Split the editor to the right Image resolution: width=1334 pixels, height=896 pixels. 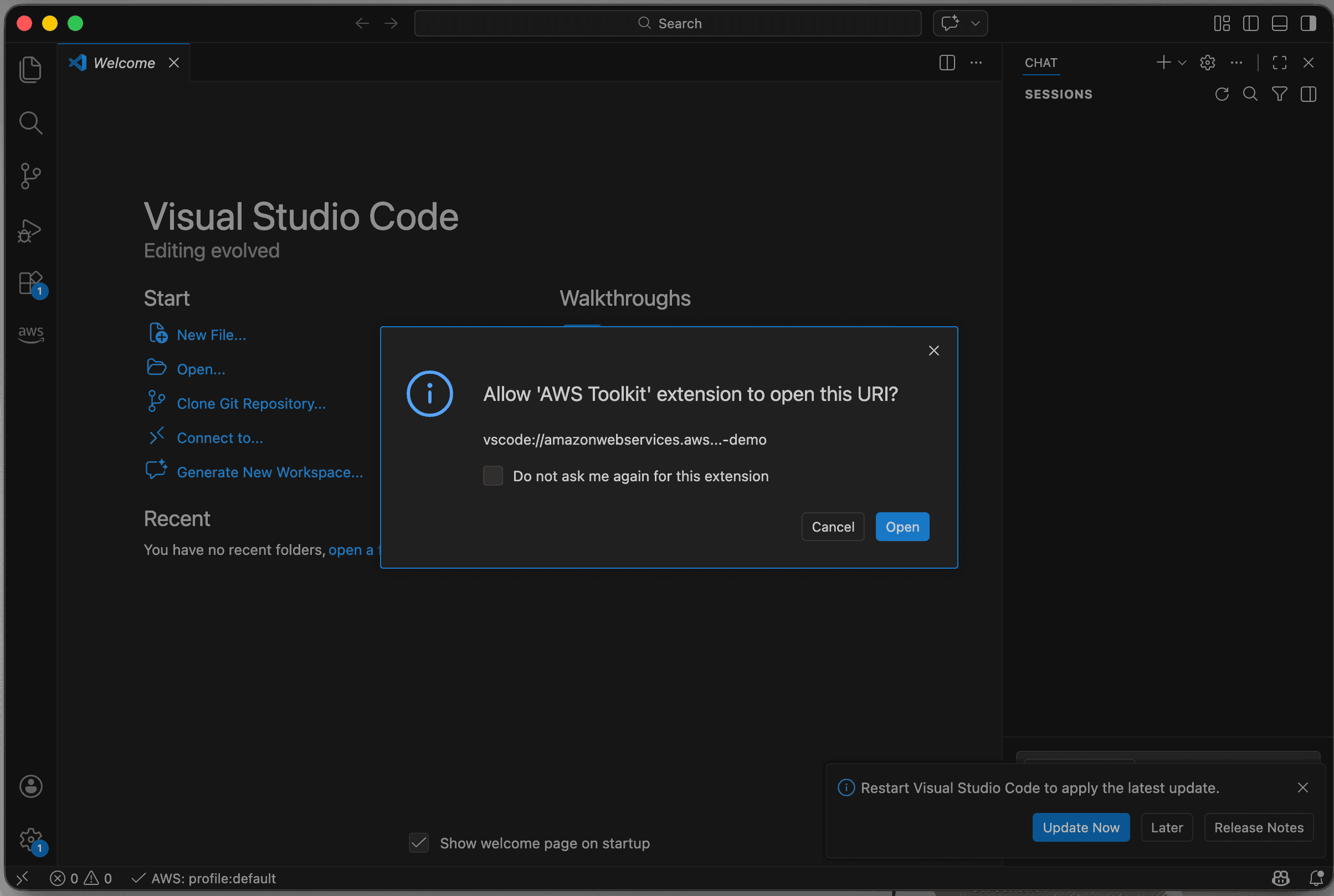[x=947, y=62]
